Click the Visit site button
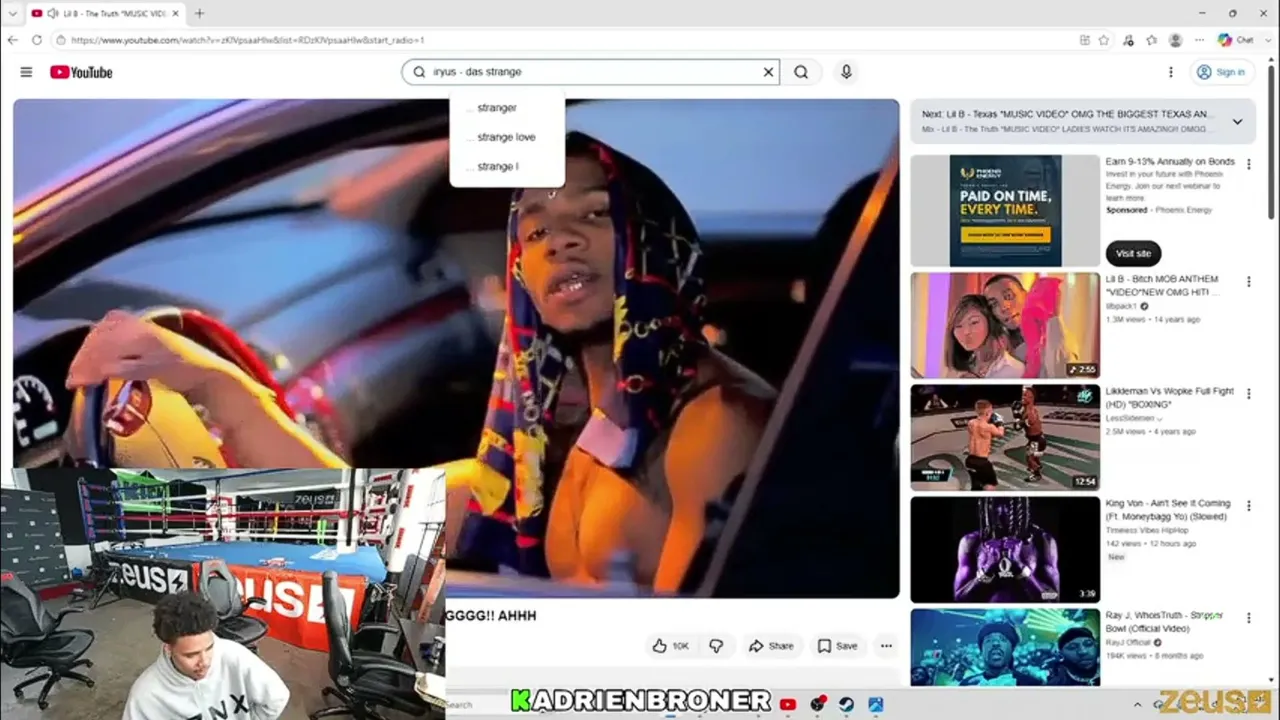 [x=1133, y=254]
